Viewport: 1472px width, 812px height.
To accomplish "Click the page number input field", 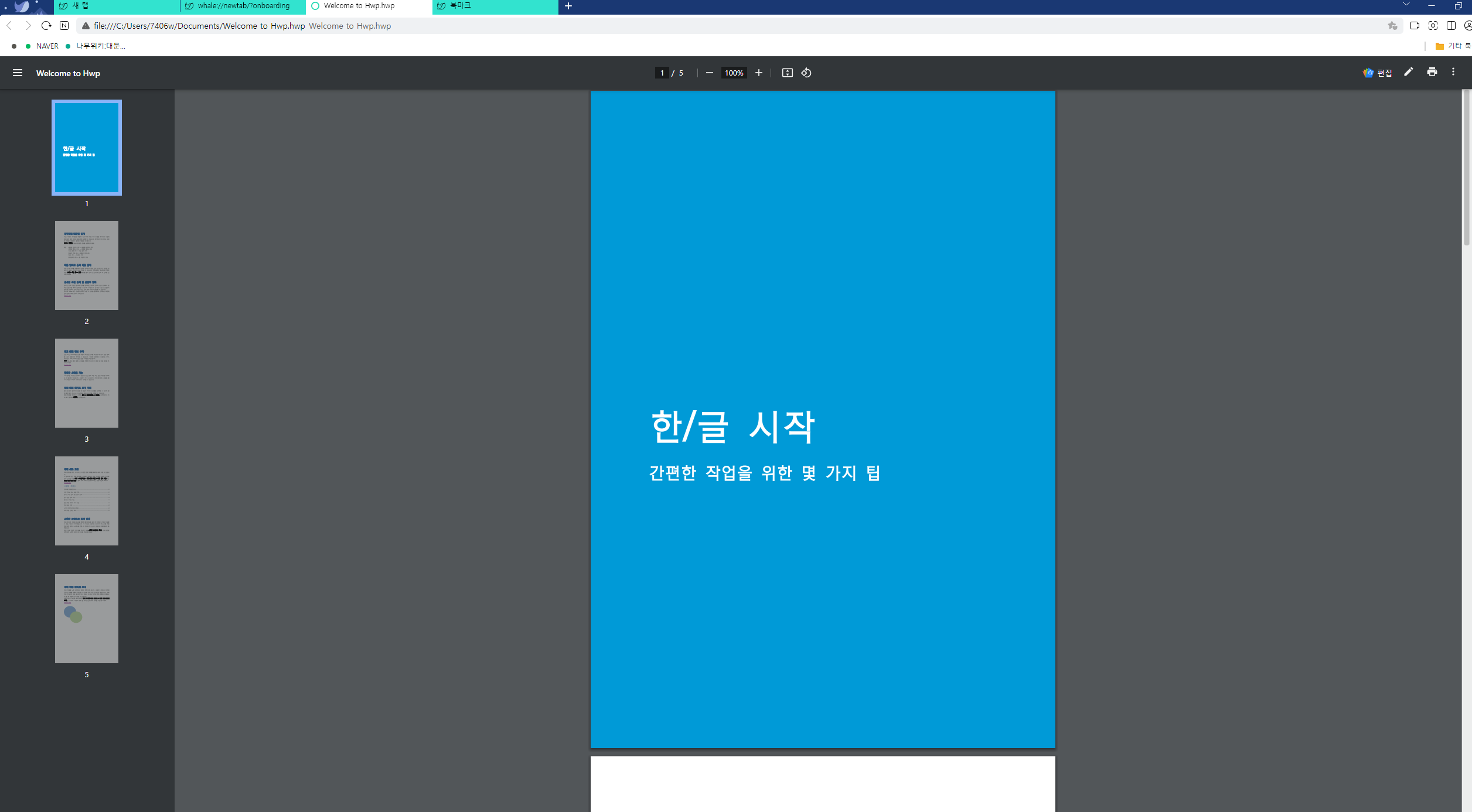I will 662,73.
